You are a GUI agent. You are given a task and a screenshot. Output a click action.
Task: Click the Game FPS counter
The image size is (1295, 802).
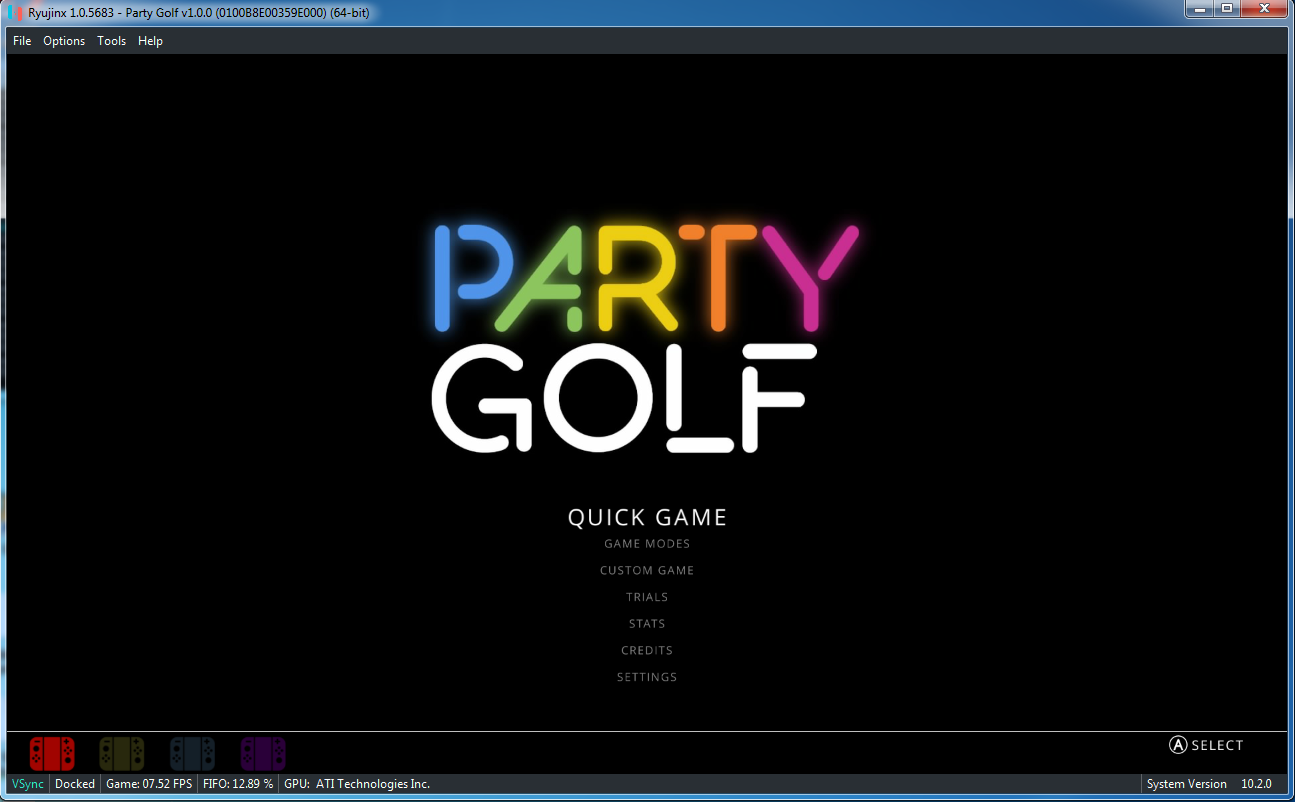click(148, 784)
